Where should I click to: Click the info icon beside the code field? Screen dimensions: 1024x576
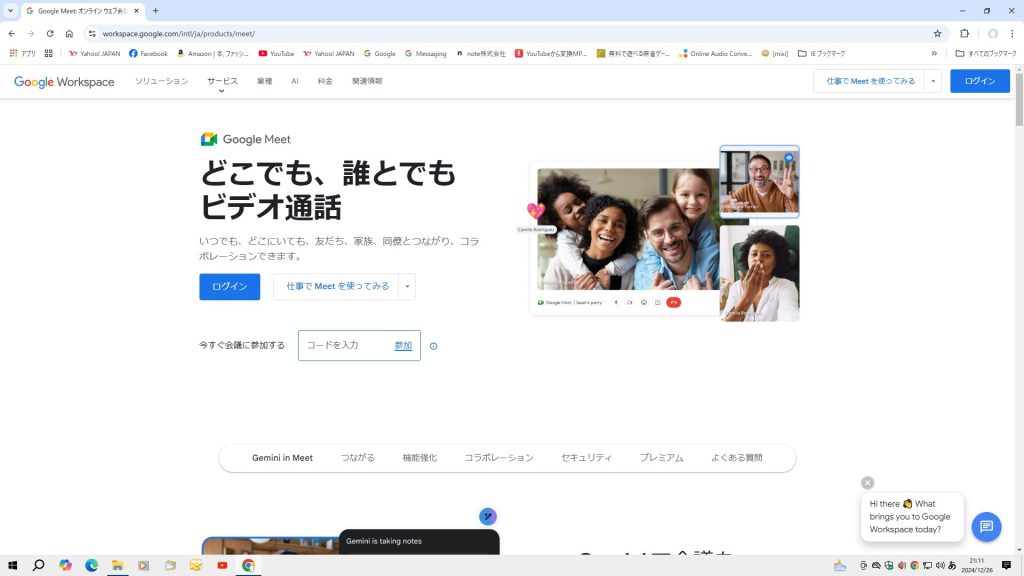[x=434, y=346]
